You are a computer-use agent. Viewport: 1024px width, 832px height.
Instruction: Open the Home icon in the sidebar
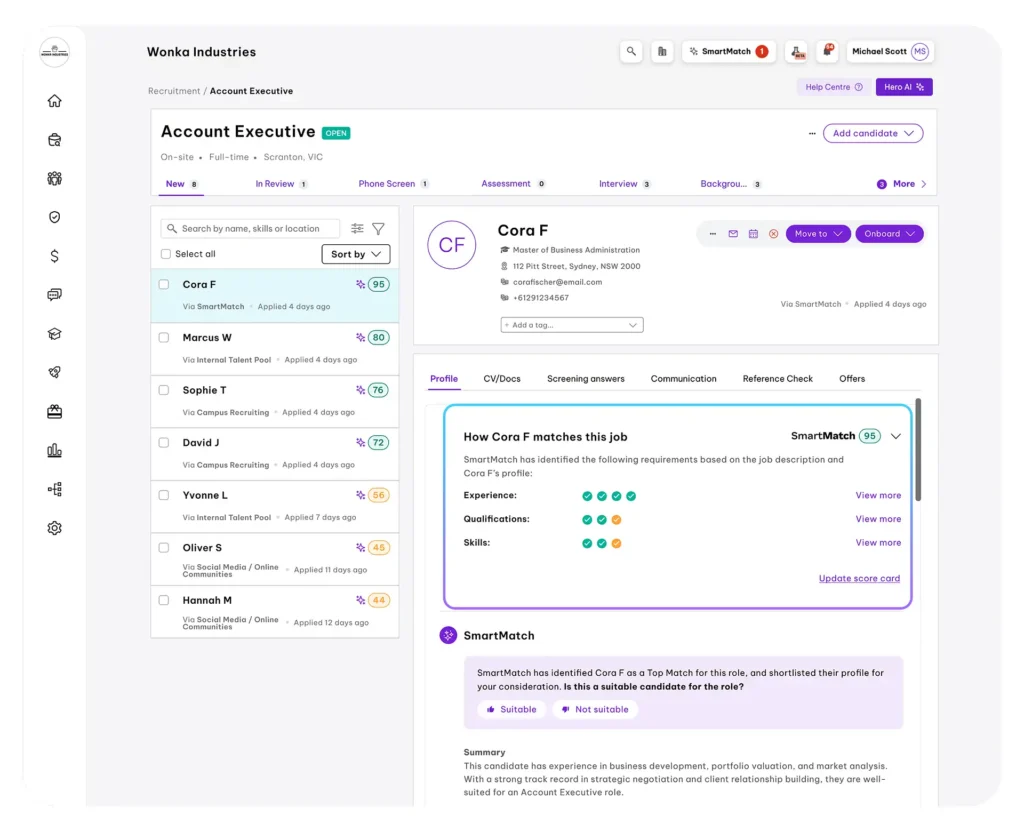[54, 100]
